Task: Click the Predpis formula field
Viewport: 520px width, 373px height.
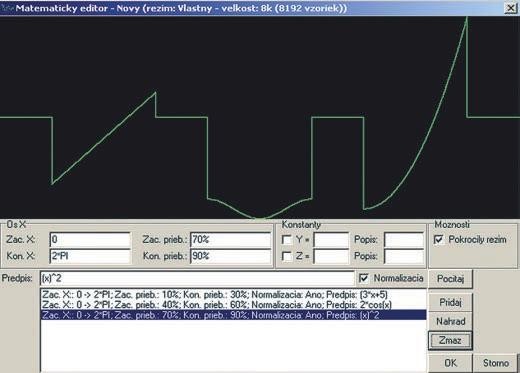Action: click(x=197, y=278)
